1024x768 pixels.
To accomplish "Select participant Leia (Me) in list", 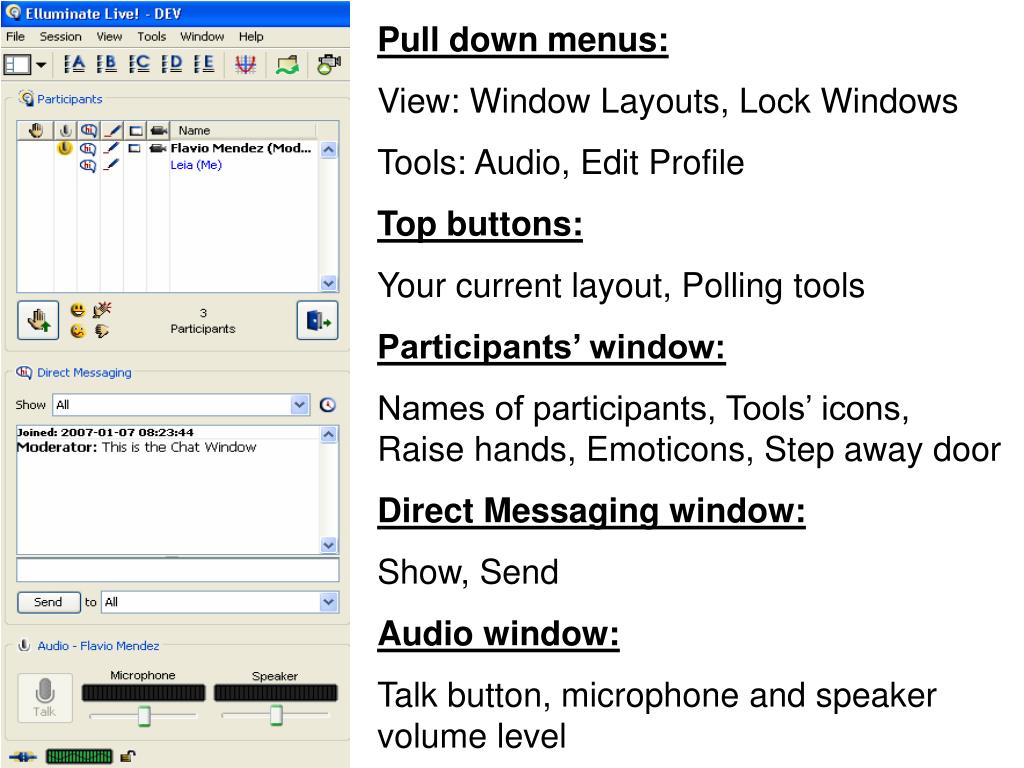I will 196,165.
